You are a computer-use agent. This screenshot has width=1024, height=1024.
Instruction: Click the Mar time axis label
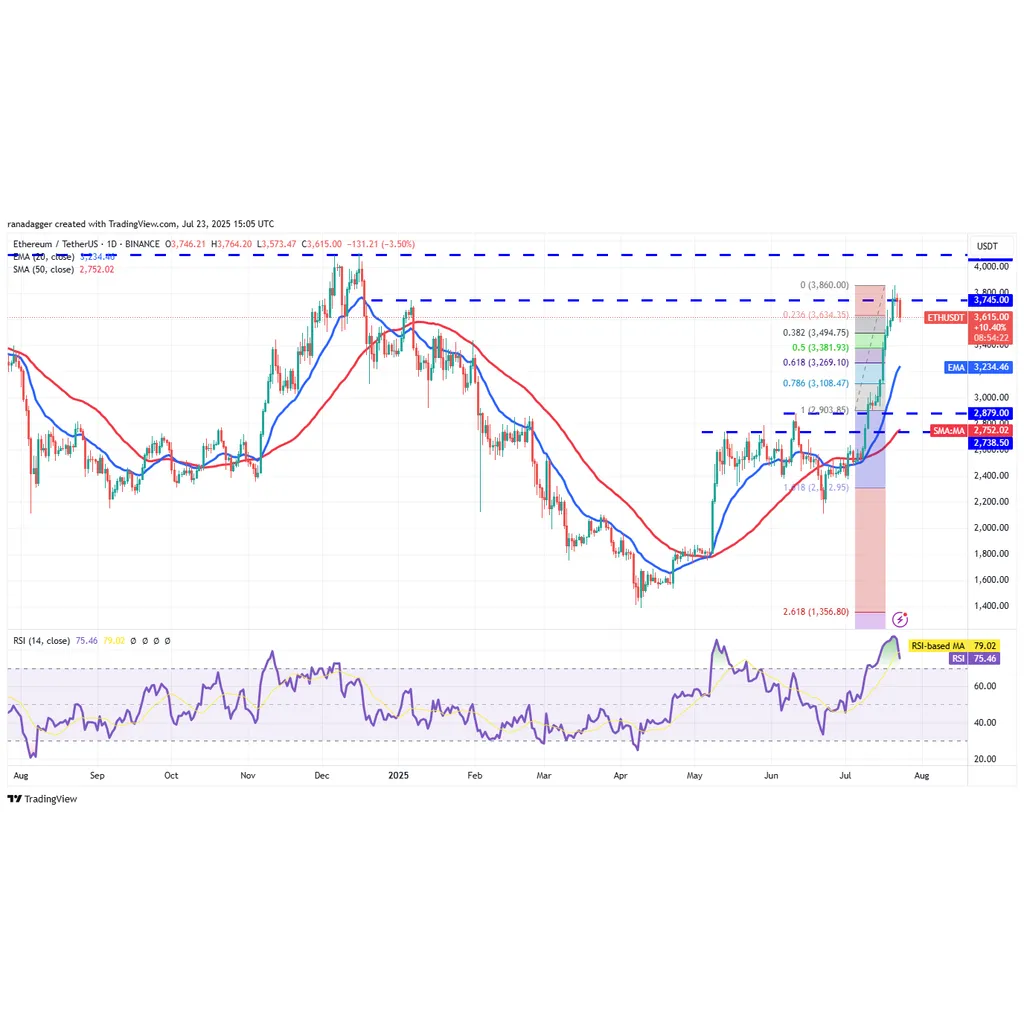pyautogui.click(x=544, y=776)
